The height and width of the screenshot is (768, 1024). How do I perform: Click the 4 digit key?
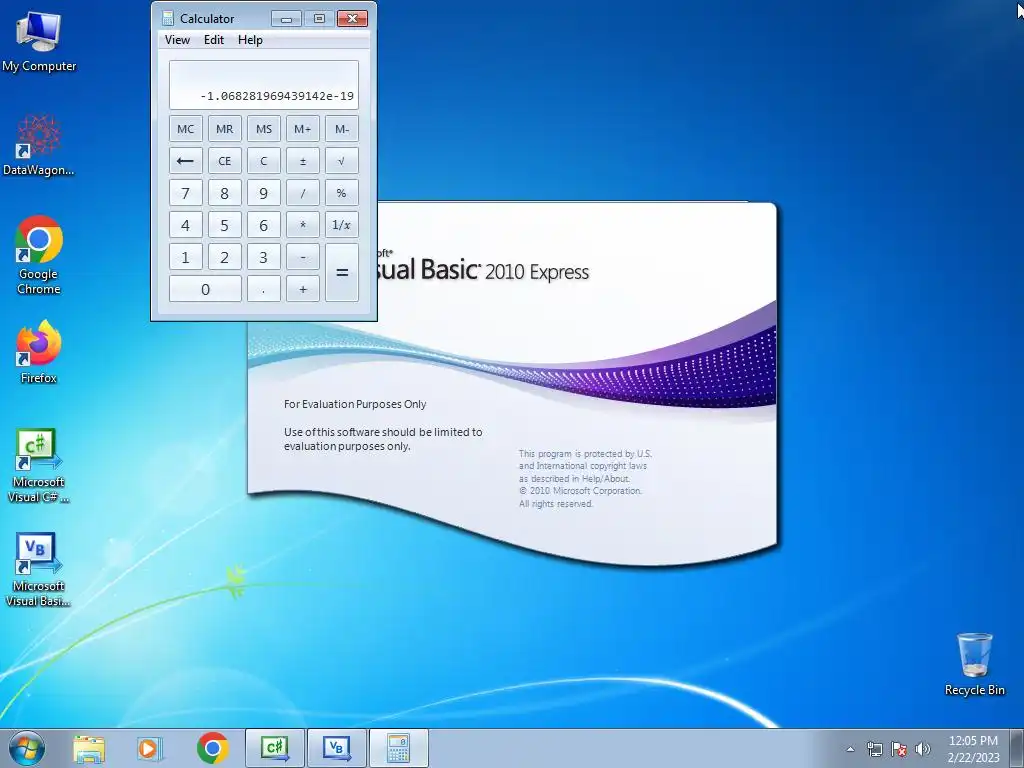click(185, 225)
